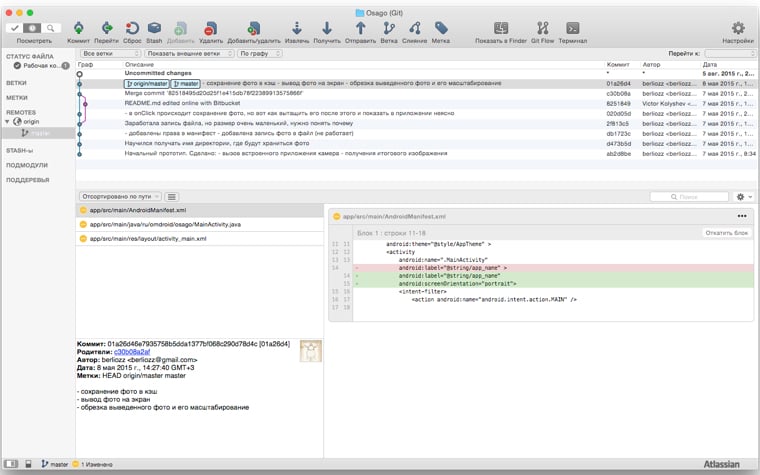Screen dimensions: 760x475
Task: Select commit 020d05d row
Action: click(x=416, y=113)
